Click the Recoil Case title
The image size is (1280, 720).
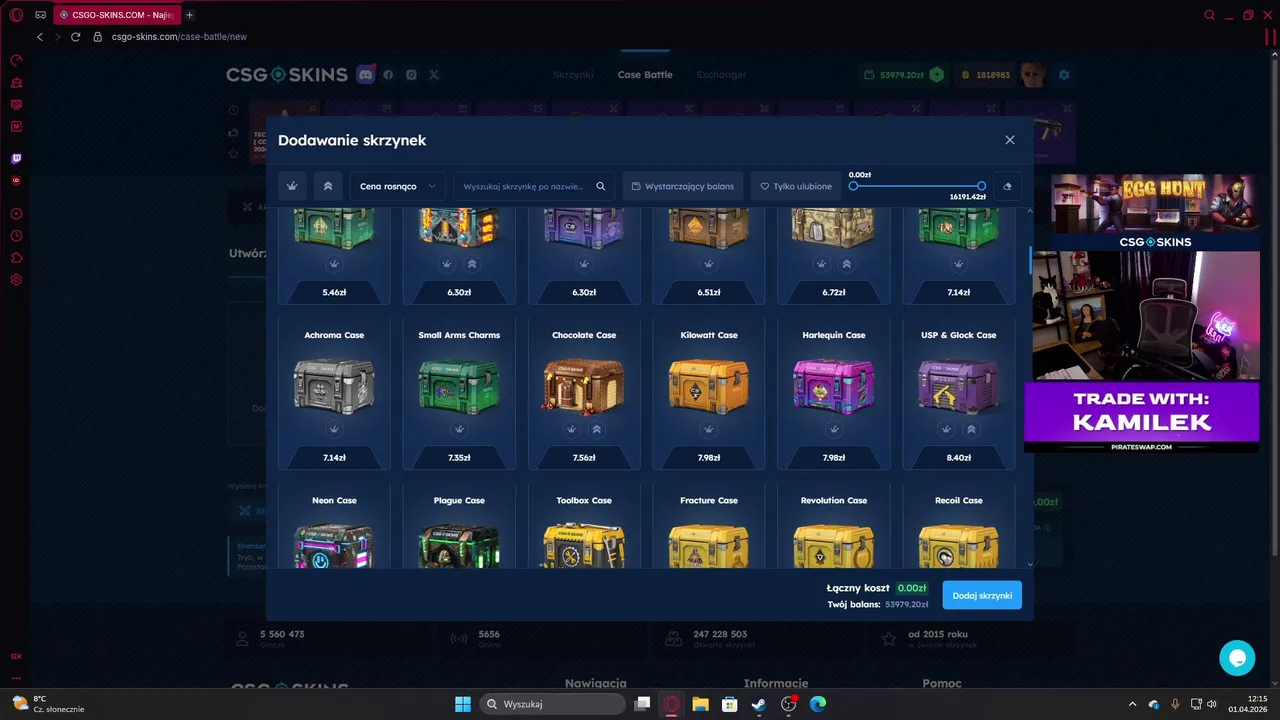[959, 500]
